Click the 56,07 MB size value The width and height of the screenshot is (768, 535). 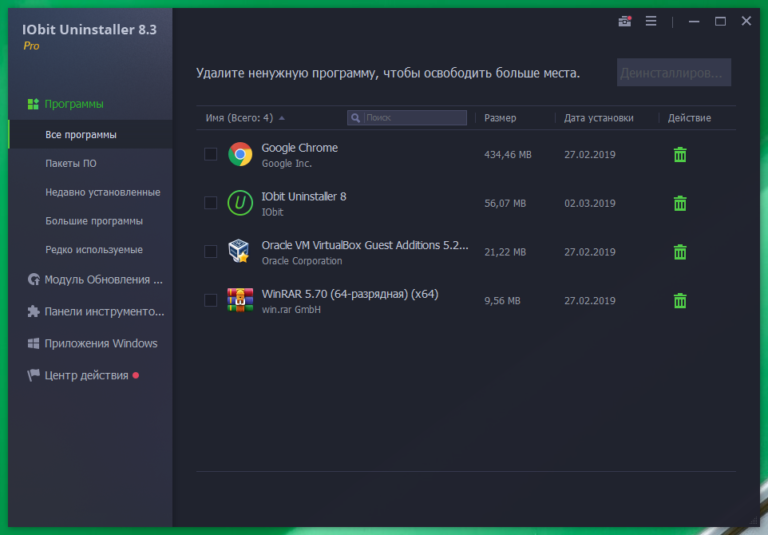(505, 203)
